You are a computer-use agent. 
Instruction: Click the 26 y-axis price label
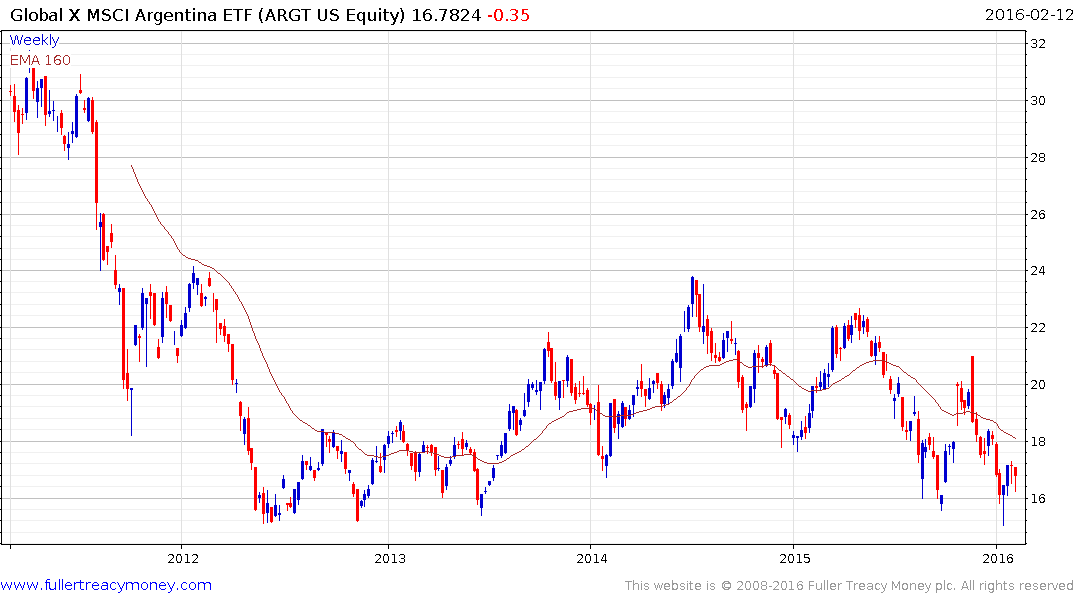click(x=1038, y=215)
